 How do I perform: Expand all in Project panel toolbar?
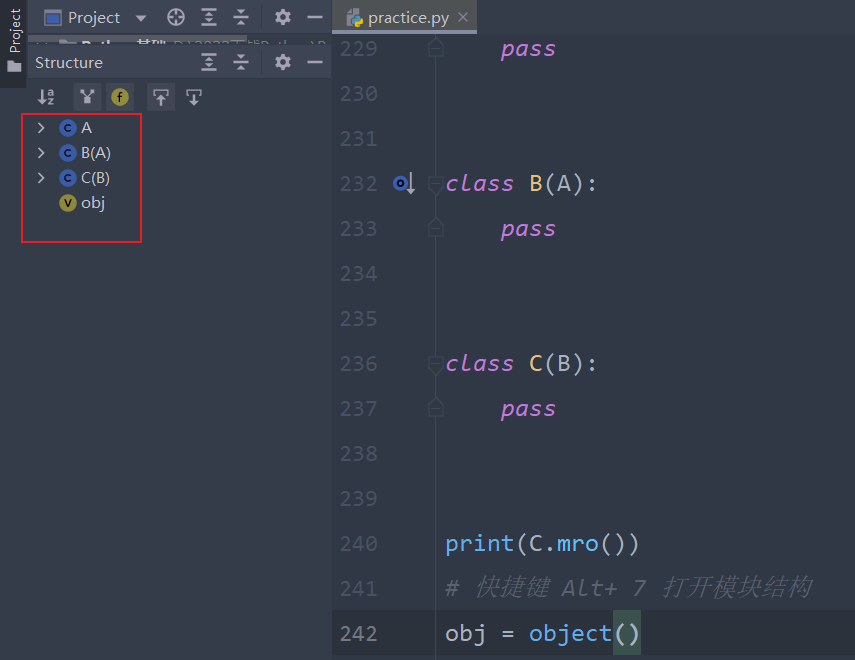click(x=208, y=17)
